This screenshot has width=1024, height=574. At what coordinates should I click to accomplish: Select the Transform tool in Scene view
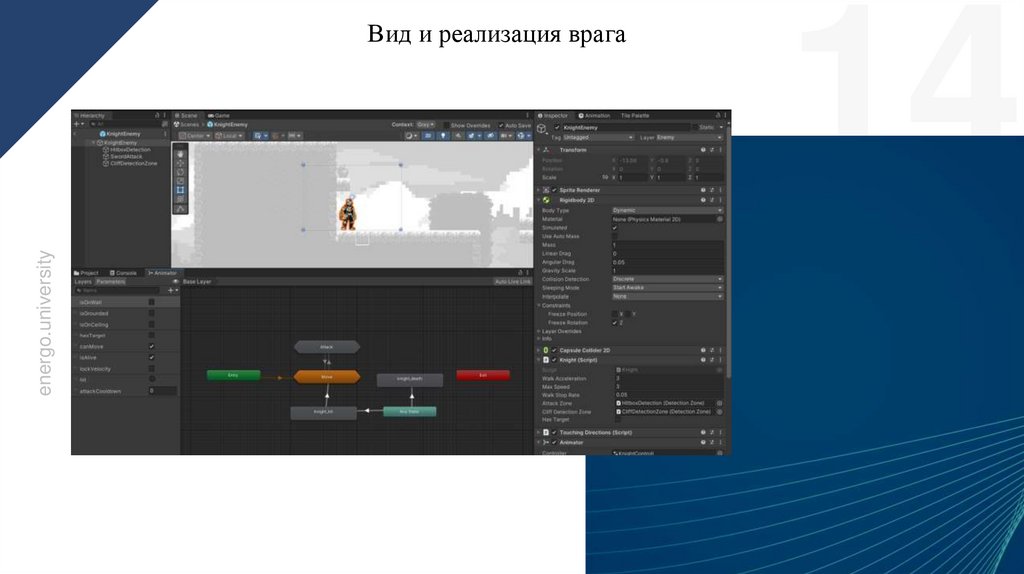[x=180, y=199]
